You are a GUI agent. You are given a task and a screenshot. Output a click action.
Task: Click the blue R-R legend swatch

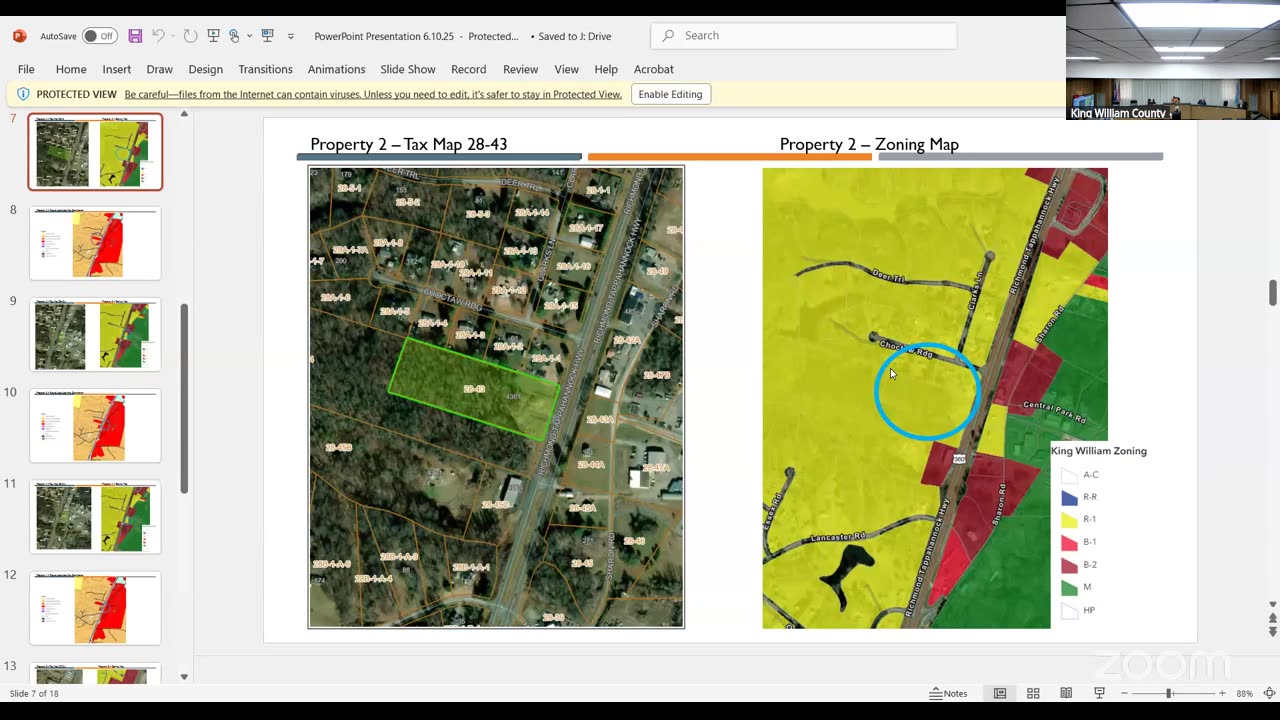click(x=1069, y=497)
